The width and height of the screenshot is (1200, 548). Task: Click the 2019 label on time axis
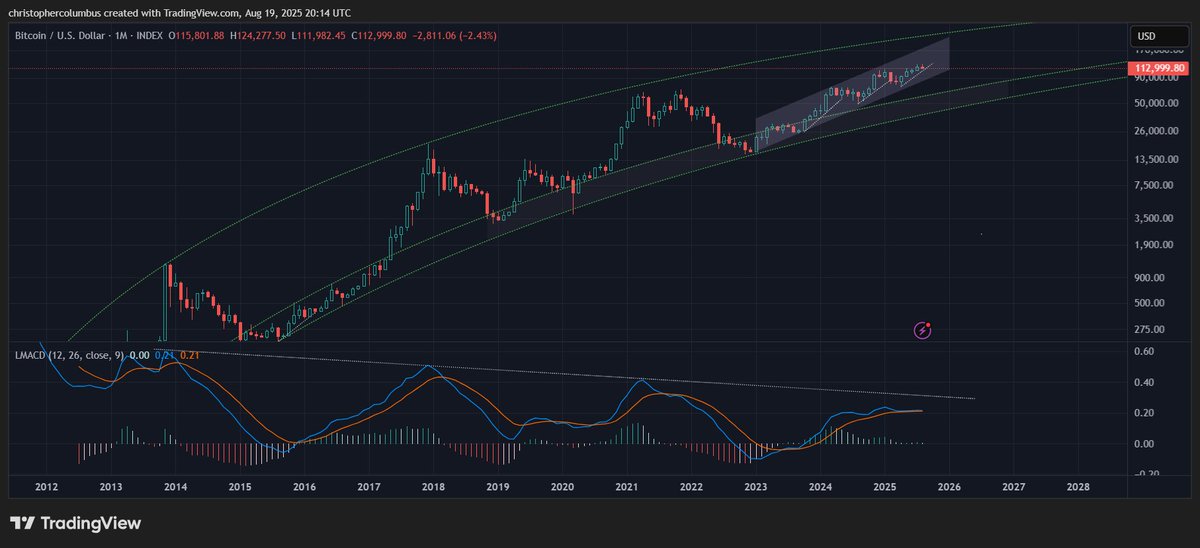click(498, 487)
